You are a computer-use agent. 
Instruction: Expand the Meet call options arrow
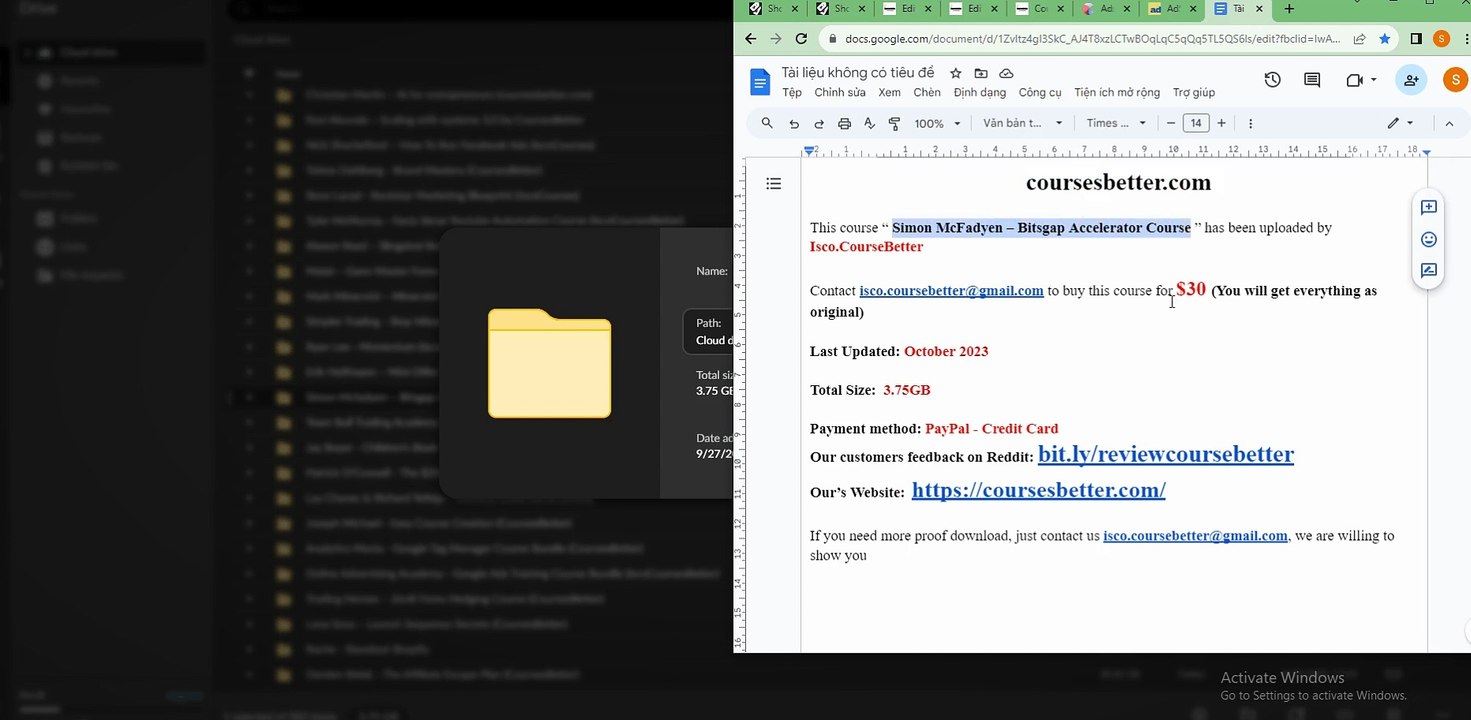point(1374,80)
